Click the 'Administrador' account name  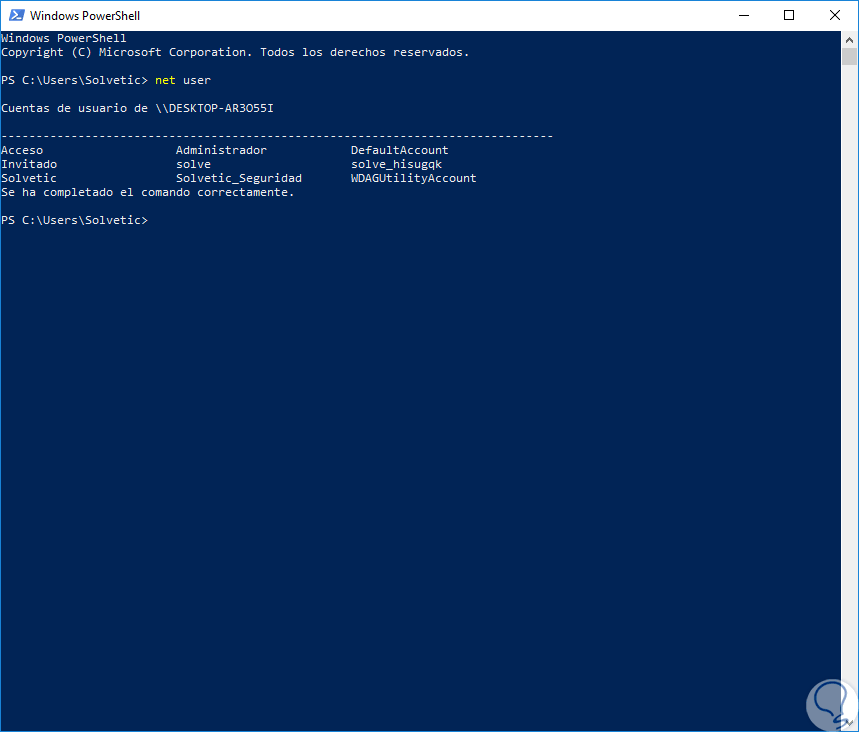pyautogui.click(x=221, y=150)
